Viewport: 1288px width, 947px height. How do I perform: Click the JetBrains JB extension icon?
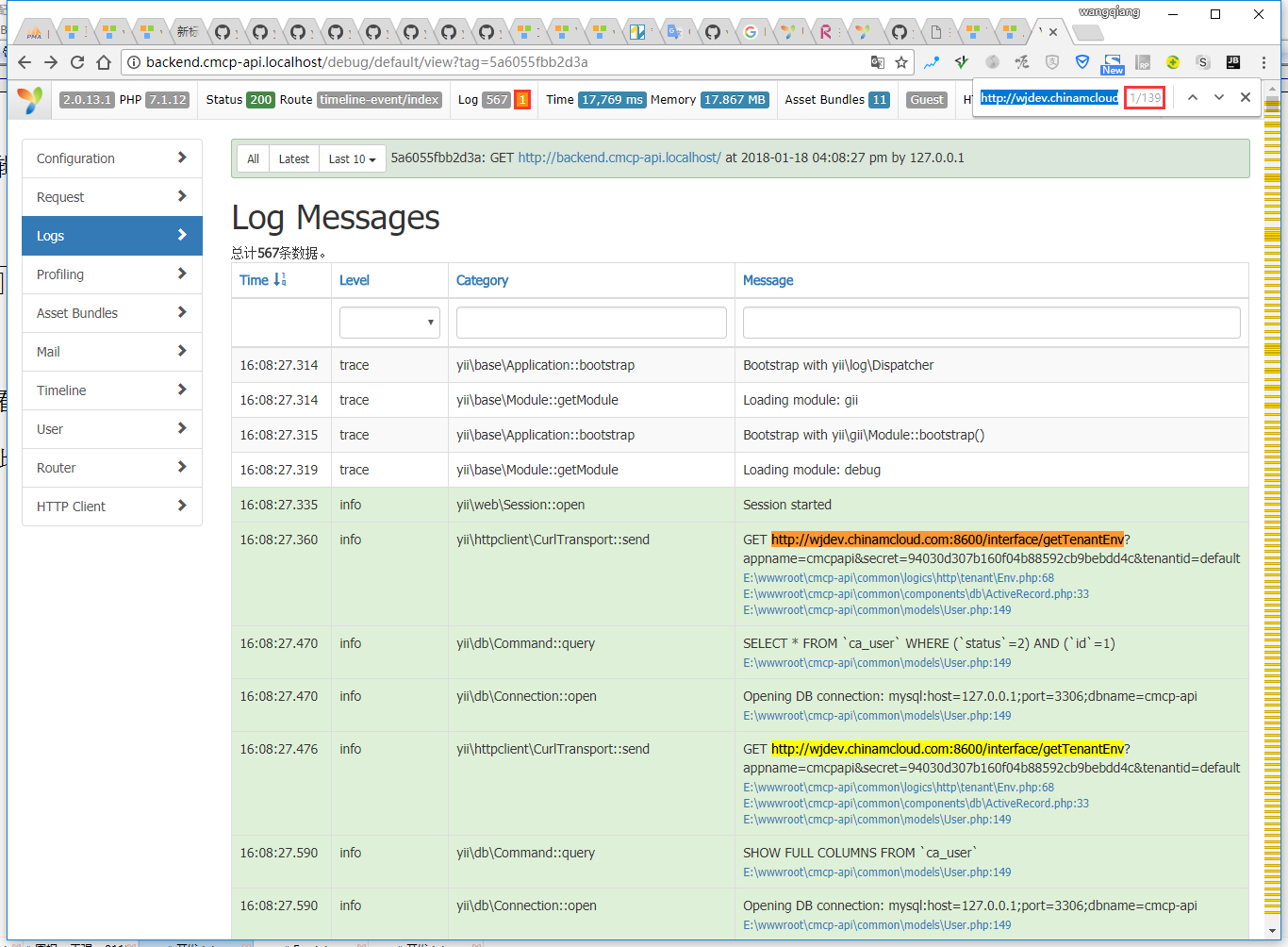tap(1232, 62)
